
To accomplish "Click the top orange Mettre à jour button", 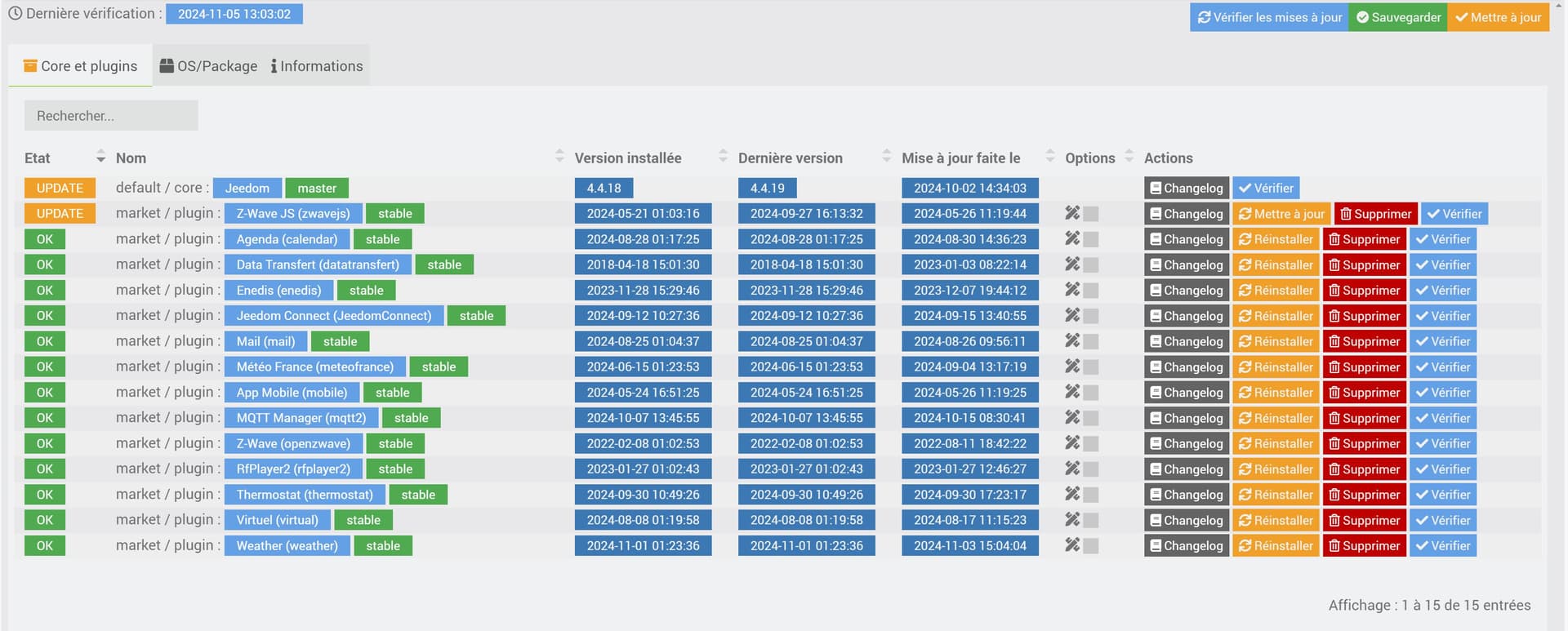I will coord(1499,17).
